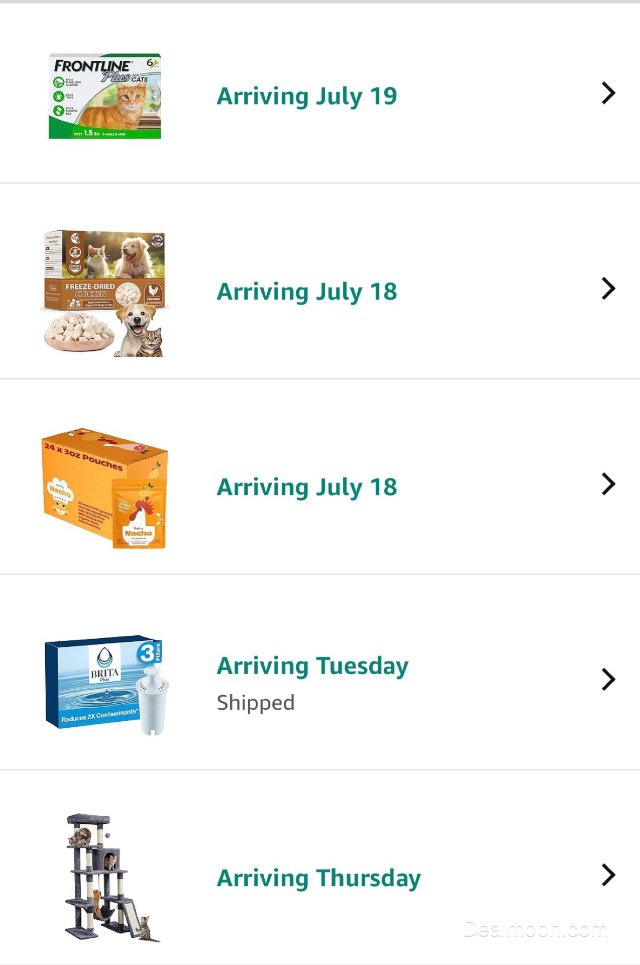This screenshot has height=965, width=640.
Task: Open the chevron next to Arriving Tuesday
Action: click(x=608, y=679)
